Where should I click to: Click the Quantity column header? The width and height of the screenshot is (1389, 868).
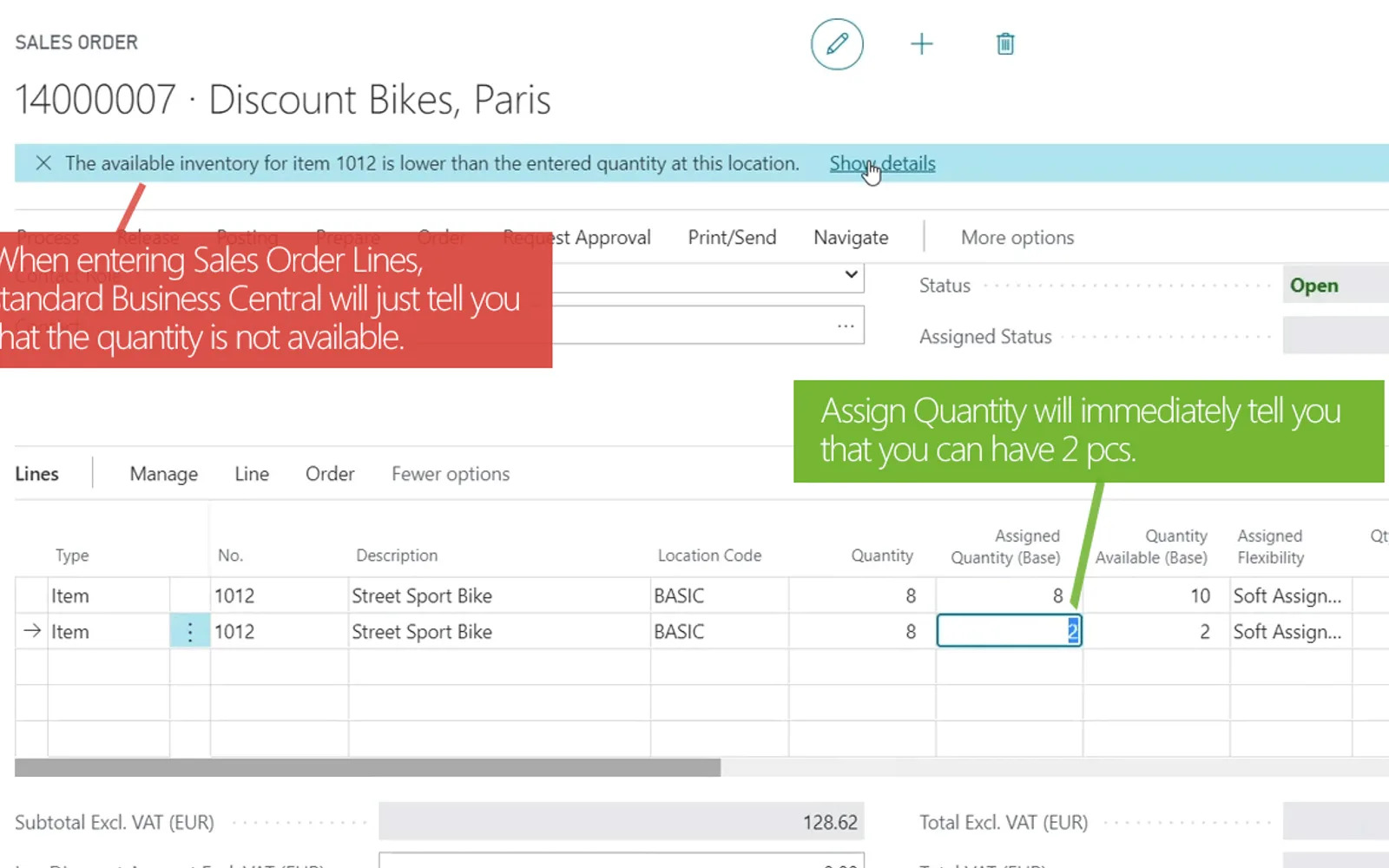[882, 556]
